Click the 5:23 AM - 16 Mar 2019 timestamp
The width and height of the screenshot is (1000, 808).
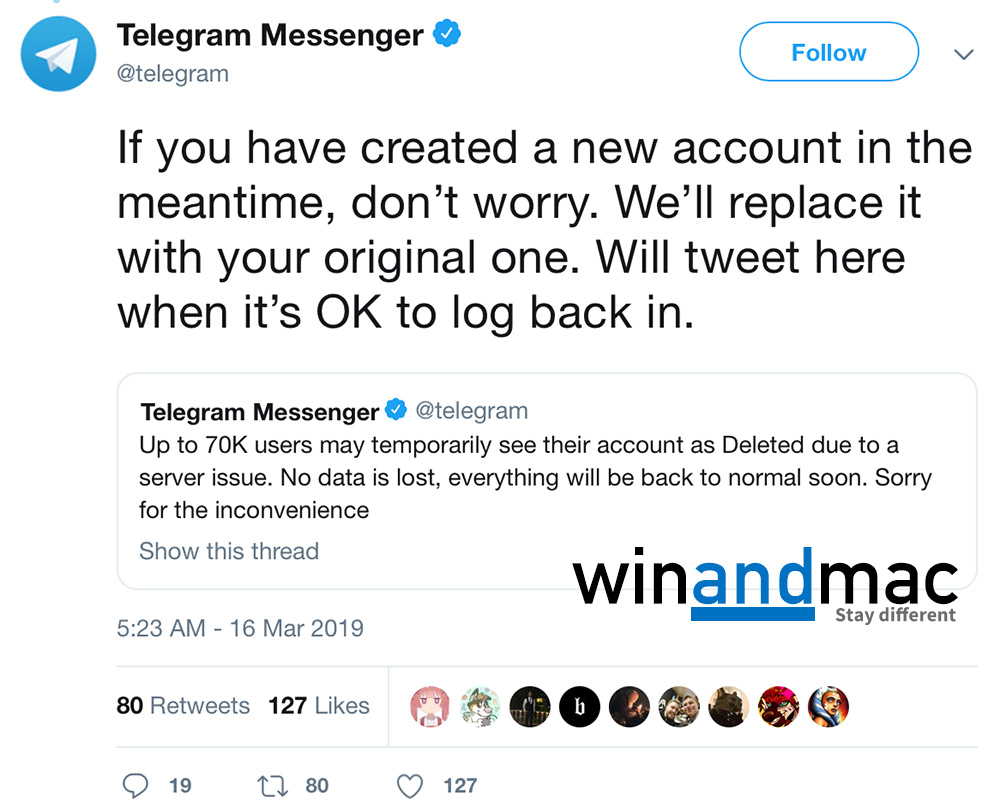click(240, 629)
